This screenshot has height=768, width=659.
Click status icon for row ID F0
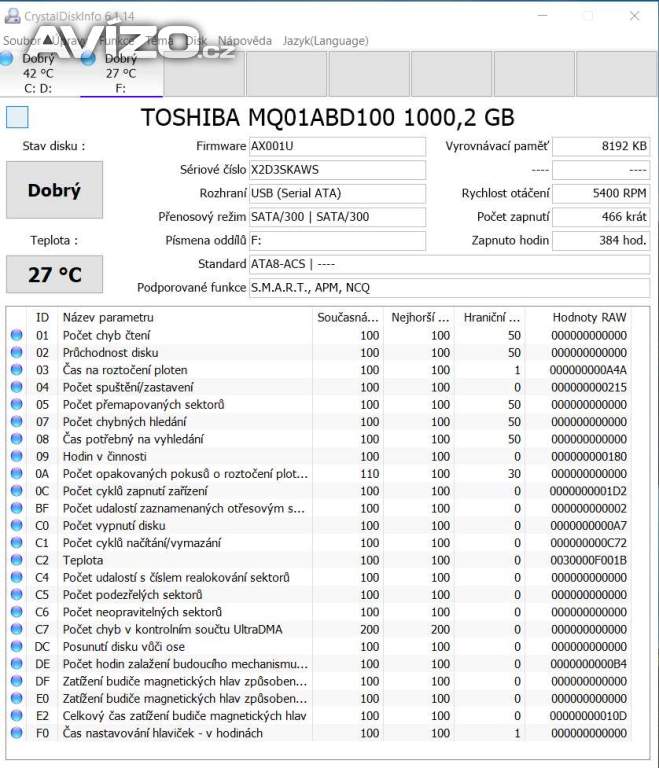coord(17,733)
